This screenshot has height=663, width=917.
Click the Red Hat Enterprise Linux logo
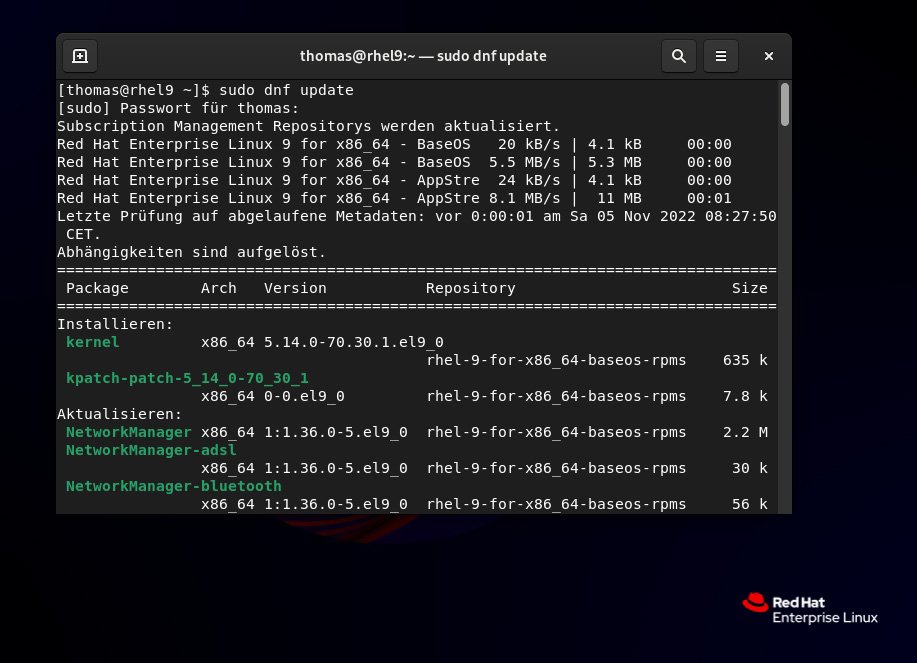click(x=808, y=606)
